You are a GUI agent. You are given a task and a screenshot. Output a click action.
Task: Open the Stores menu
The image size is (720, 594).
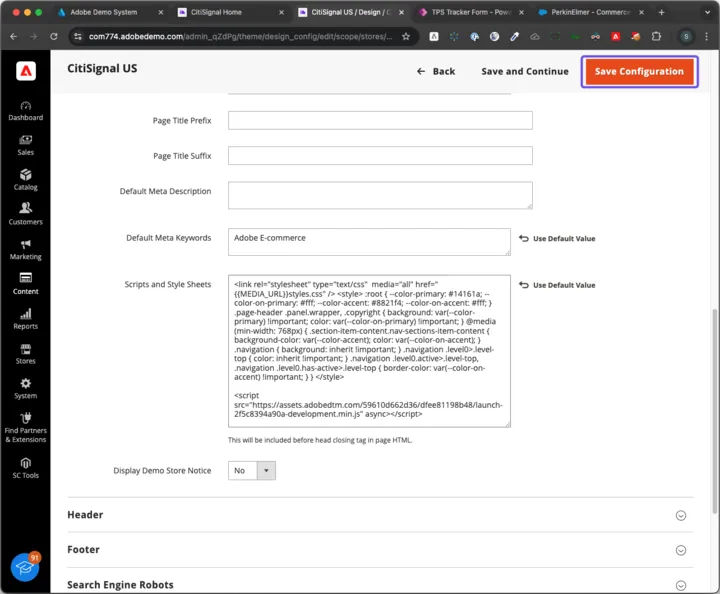coord(26,354)
